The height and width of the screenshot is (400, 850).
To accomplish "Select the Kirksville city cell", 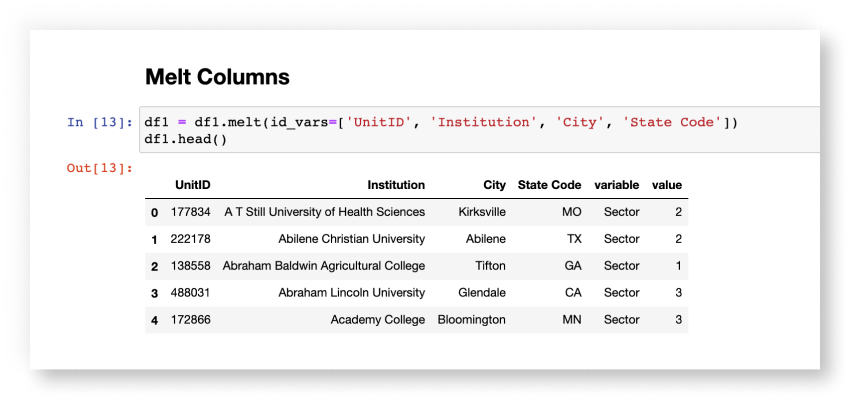I will coord(481,212).
